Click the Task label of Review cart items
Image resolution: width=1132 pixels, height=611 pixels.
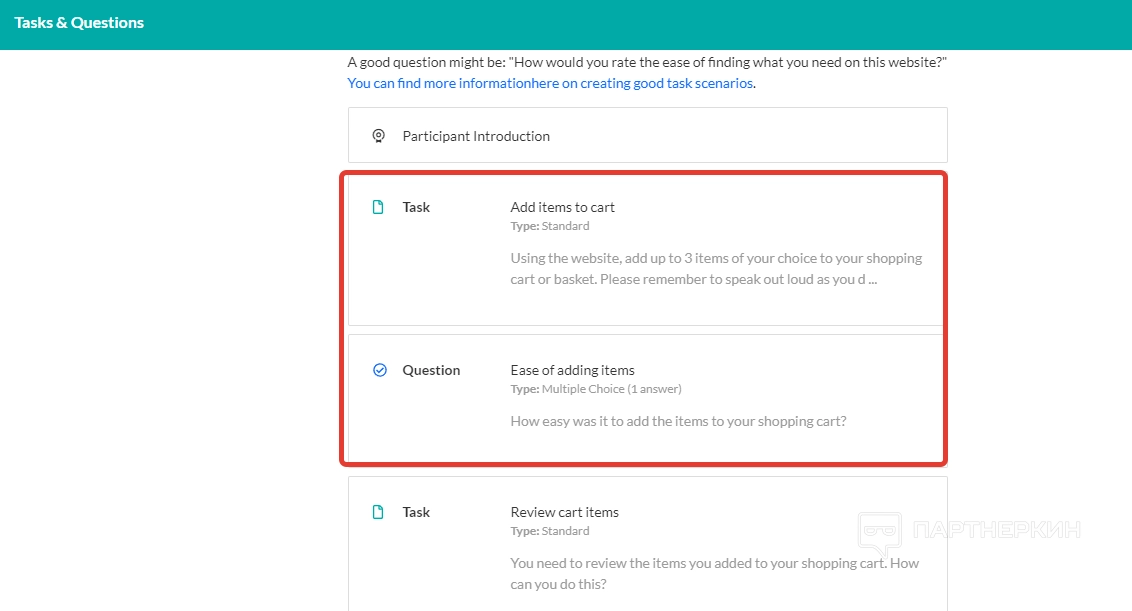coord(416,512)
